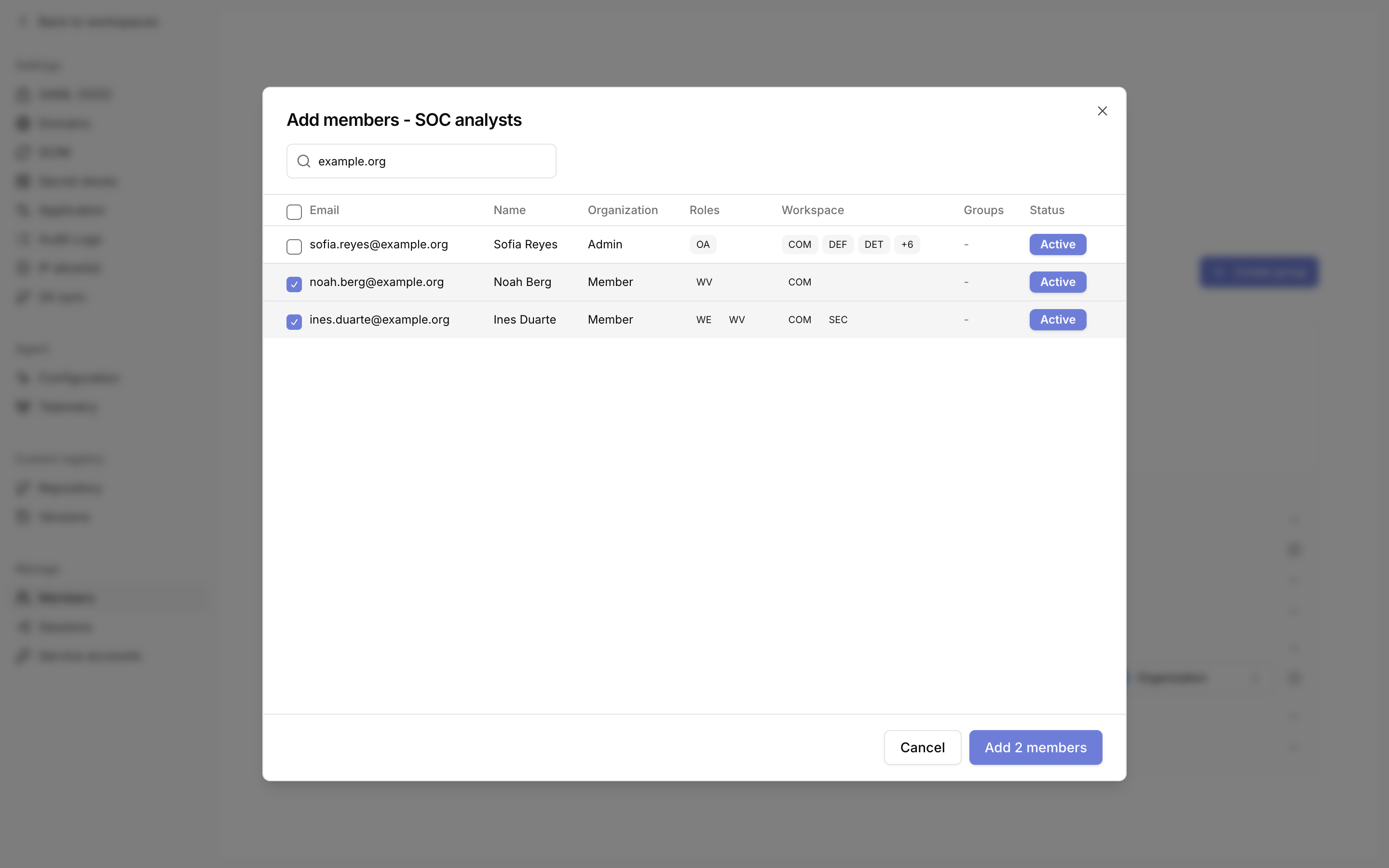Click Noah Berg's Active status badge
This screenshot has height=868, width=1389.
tap(1057, 282)
